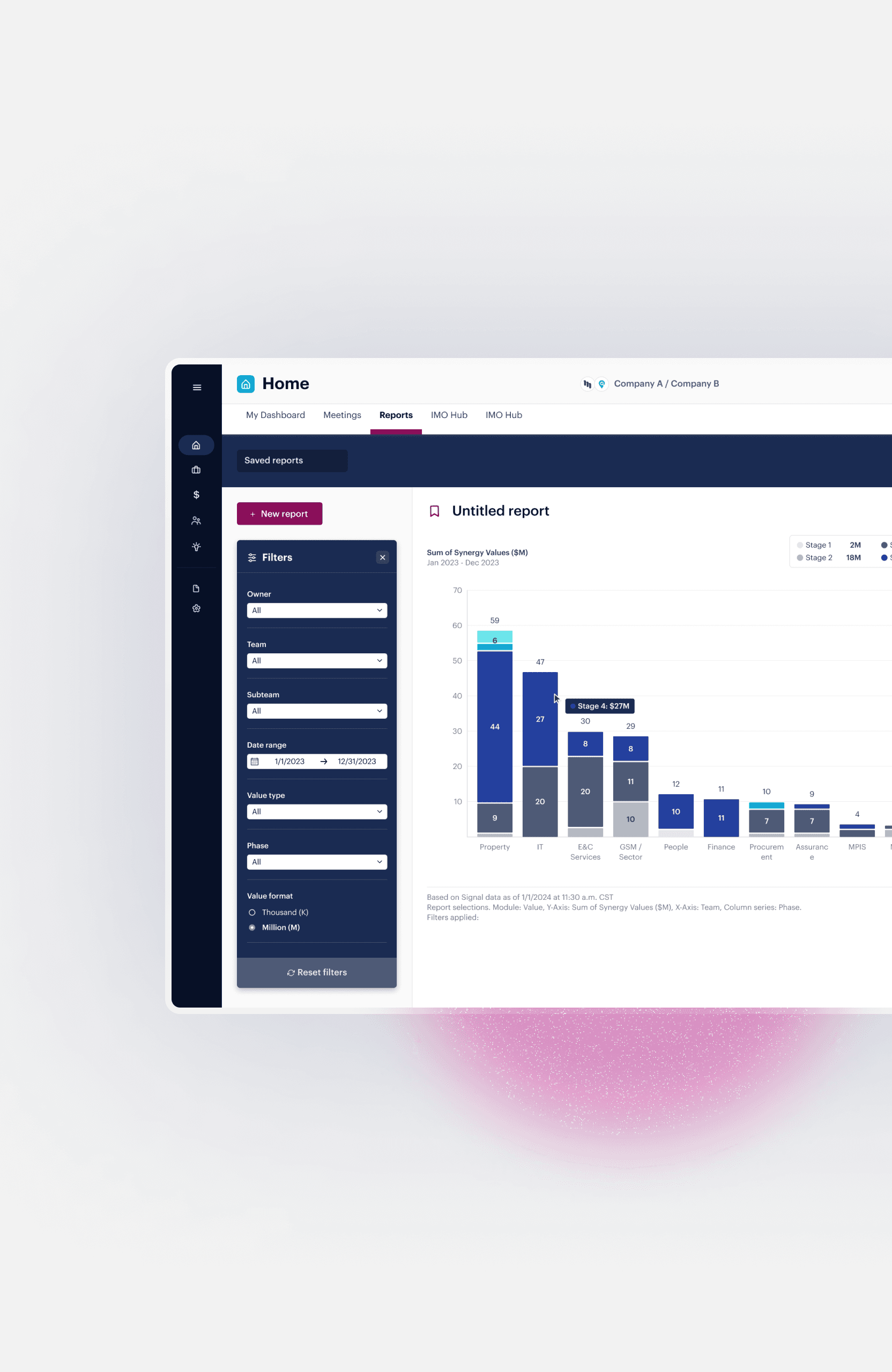Click the "Sum of Synergy Values ($M)" label
Screen dimensions: 892x1372
point(478,552)
